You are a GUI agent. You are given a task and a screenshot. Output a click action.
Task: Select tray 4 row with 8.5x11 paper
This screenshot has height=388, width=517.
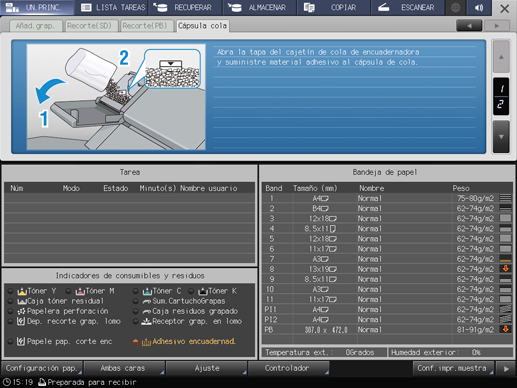click(387, 229)
